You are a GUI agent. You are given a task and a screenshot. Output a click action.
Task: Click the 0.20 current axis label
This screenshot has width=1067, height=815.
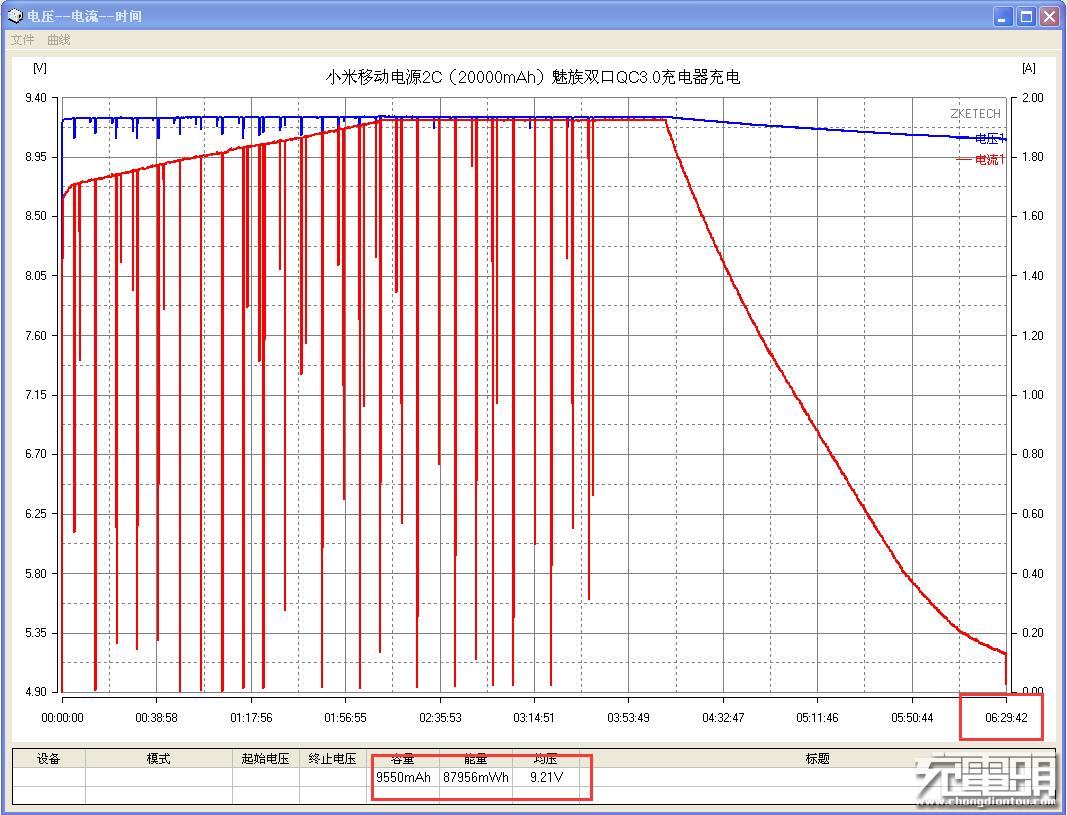[x=1032, y=633]
